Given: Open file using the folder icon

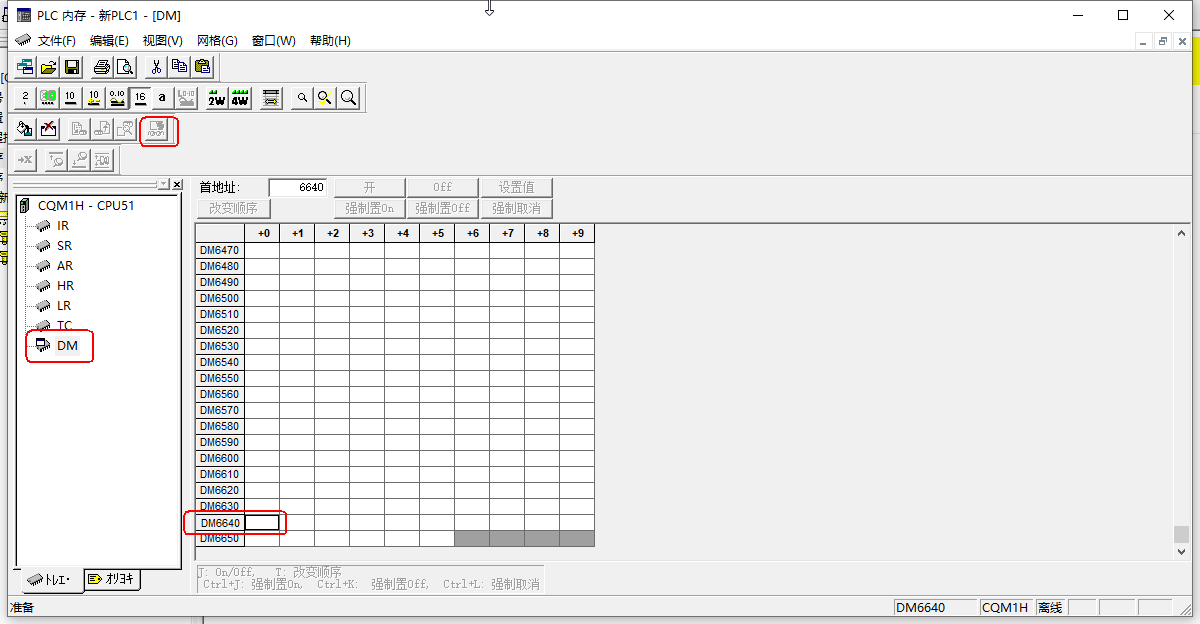Looking at the screenshot, I should click(x=48, y=67).
